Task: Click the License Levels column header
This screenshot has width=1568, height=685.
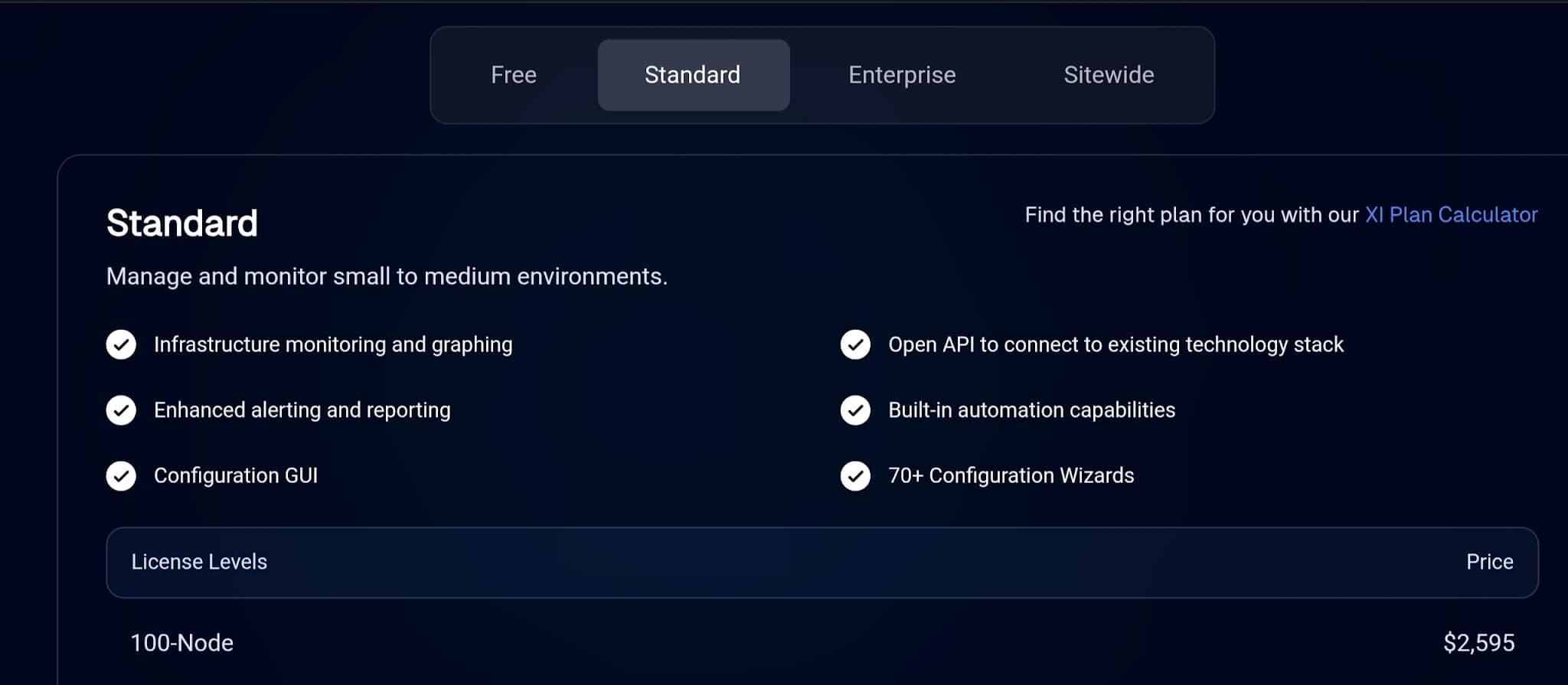Action: [x=199, y=562]
